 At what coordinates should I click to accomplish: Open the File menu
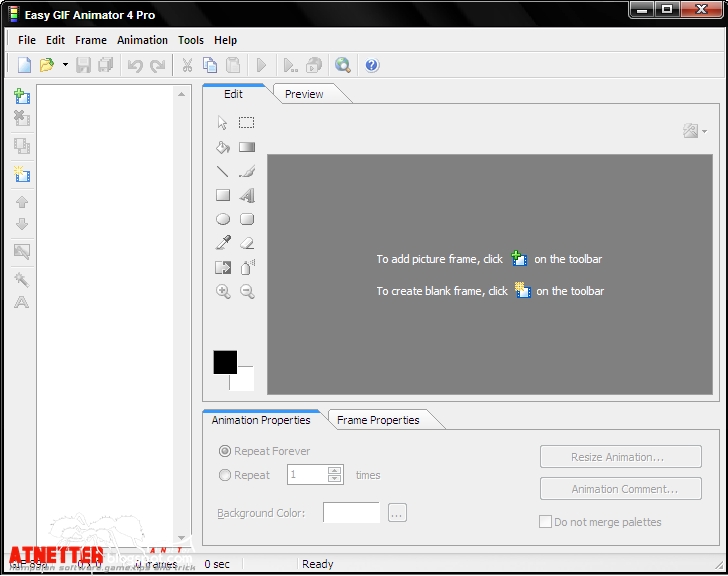(27, 40)
